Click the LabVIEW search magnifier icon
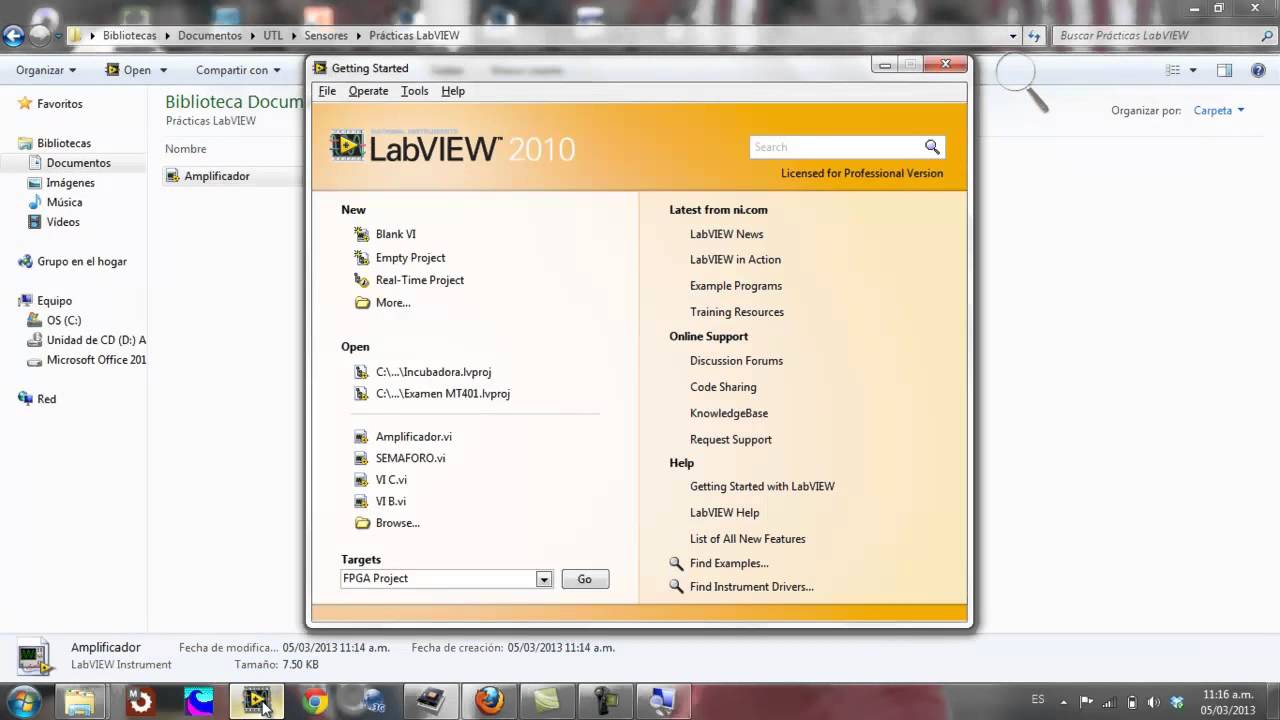The width and height of the screenshot is (1280, 720). tap(932, 147)
